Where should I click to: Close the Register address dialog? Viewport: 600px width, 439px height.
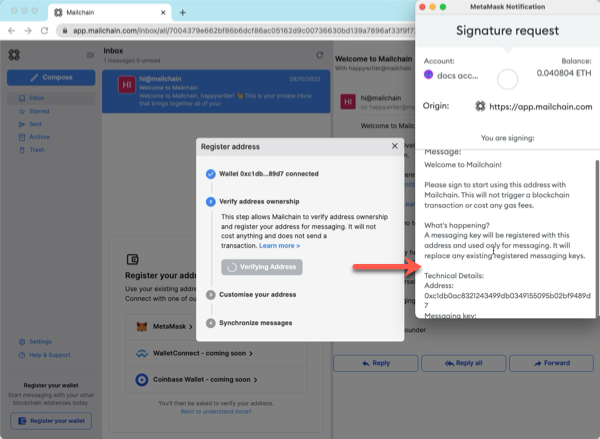[395, 146]
